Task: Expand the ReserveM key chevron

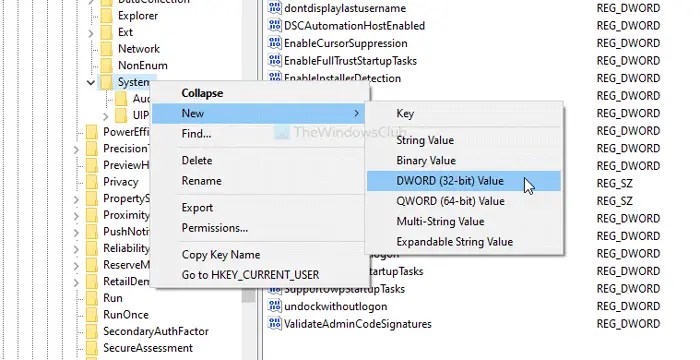Action: coord(76,266)
